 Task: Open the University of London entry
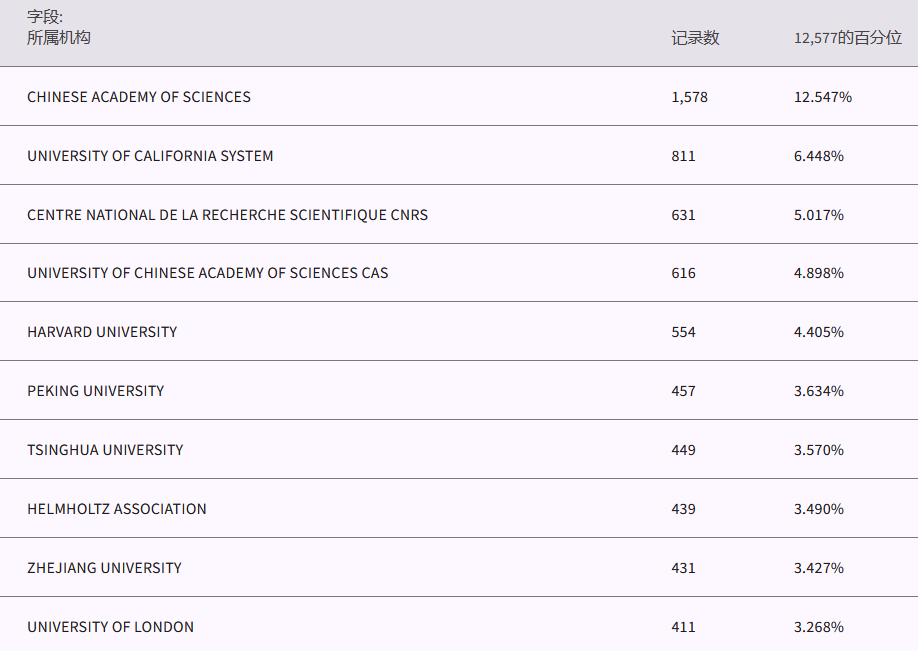pyautogui.click(x=110, y=627)
